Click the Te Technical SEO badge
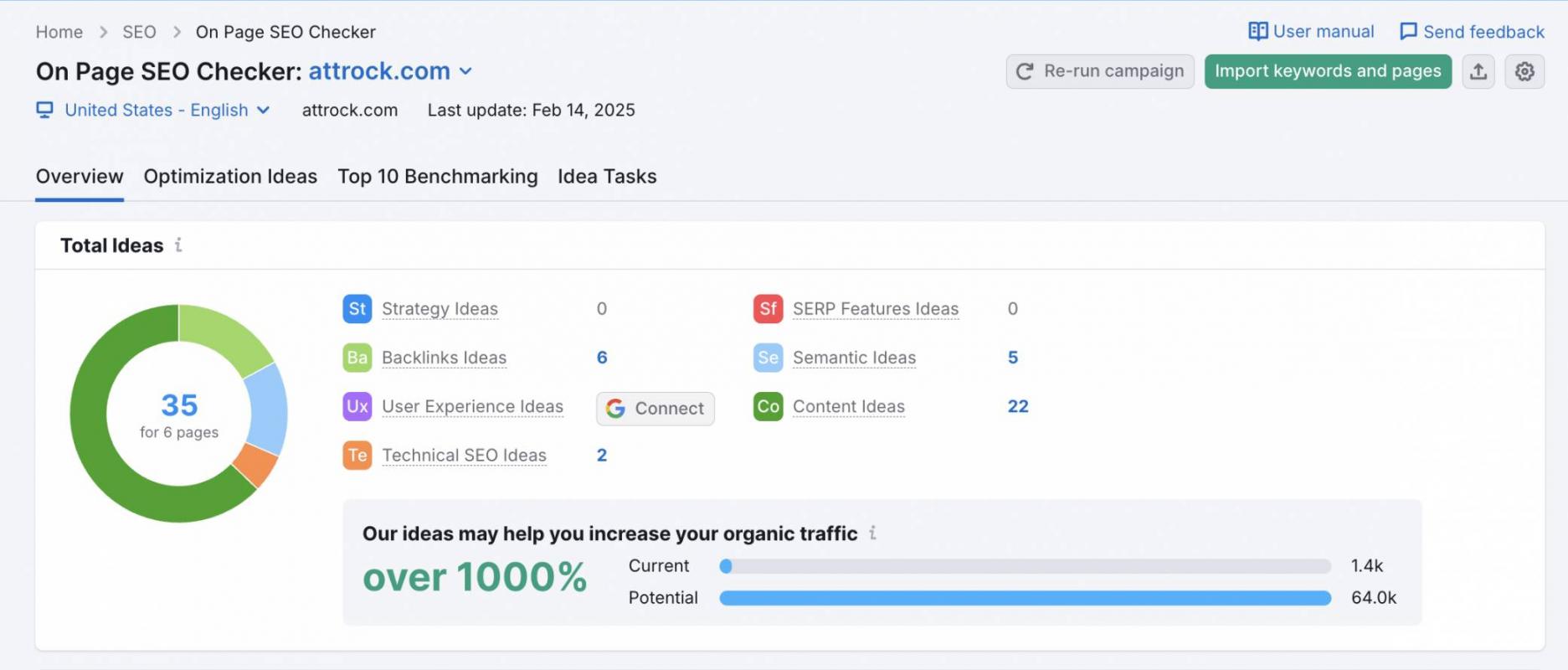1568x670 pixels. click(357, 455)
